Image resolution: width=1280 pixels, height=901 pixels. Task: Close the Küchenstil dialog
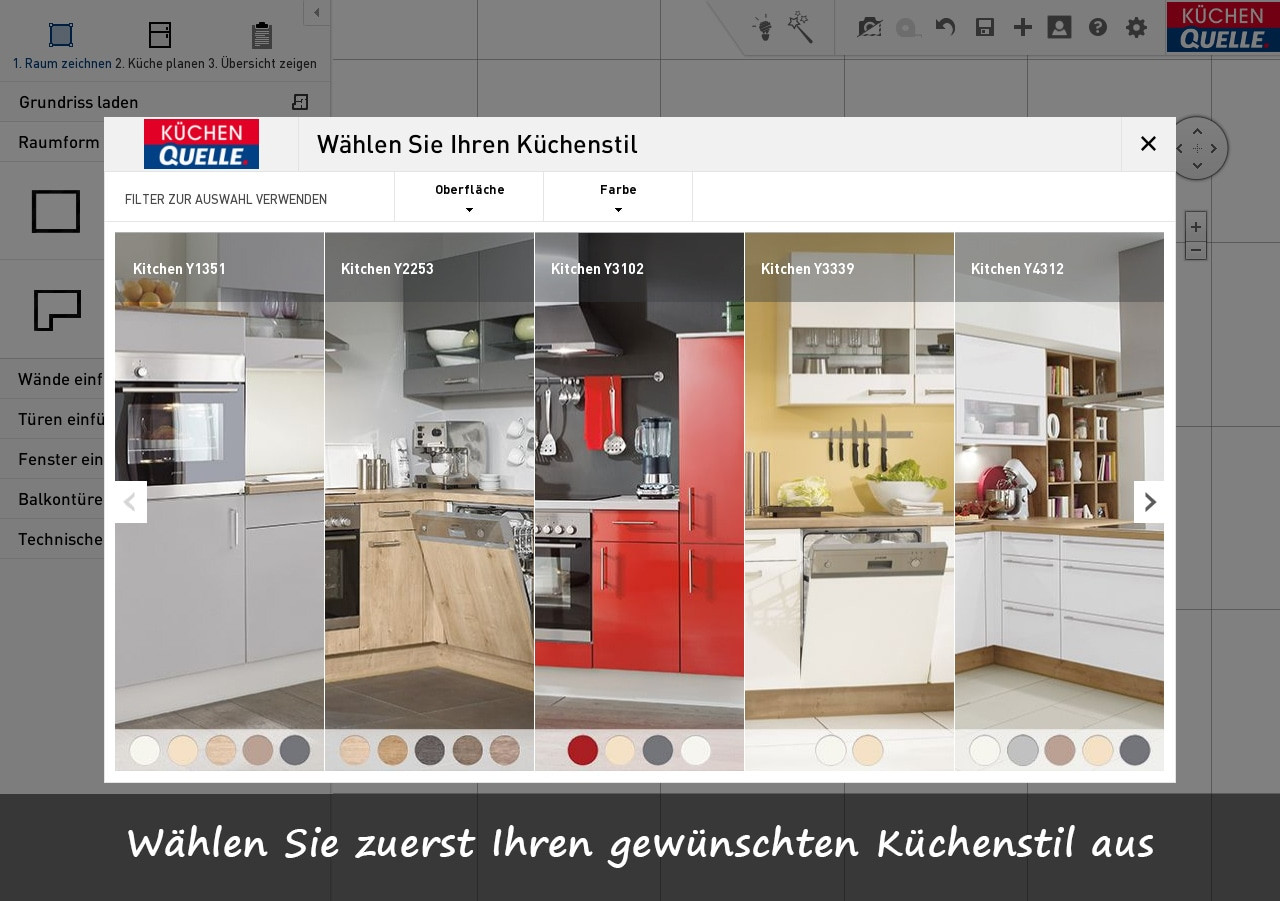pyautogui.click(x=1148, y=144)
